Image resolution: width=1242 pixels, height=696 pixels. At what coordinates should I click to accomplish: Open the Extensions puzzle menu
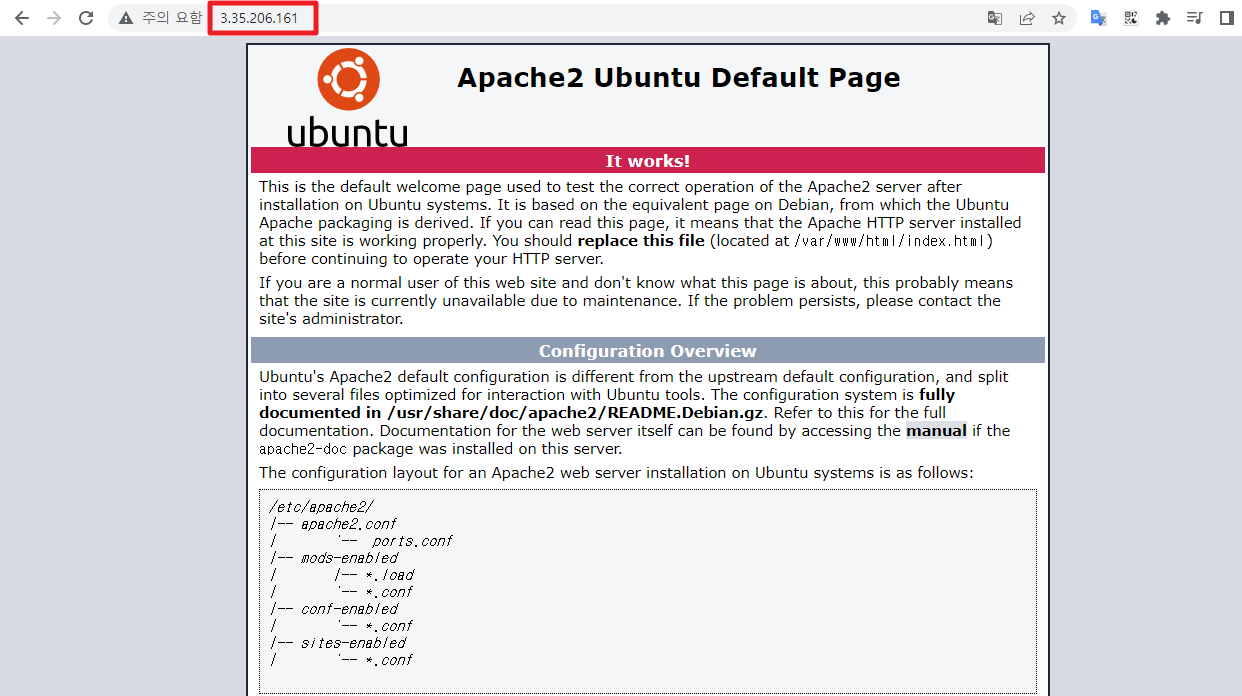pos(1162,18)
